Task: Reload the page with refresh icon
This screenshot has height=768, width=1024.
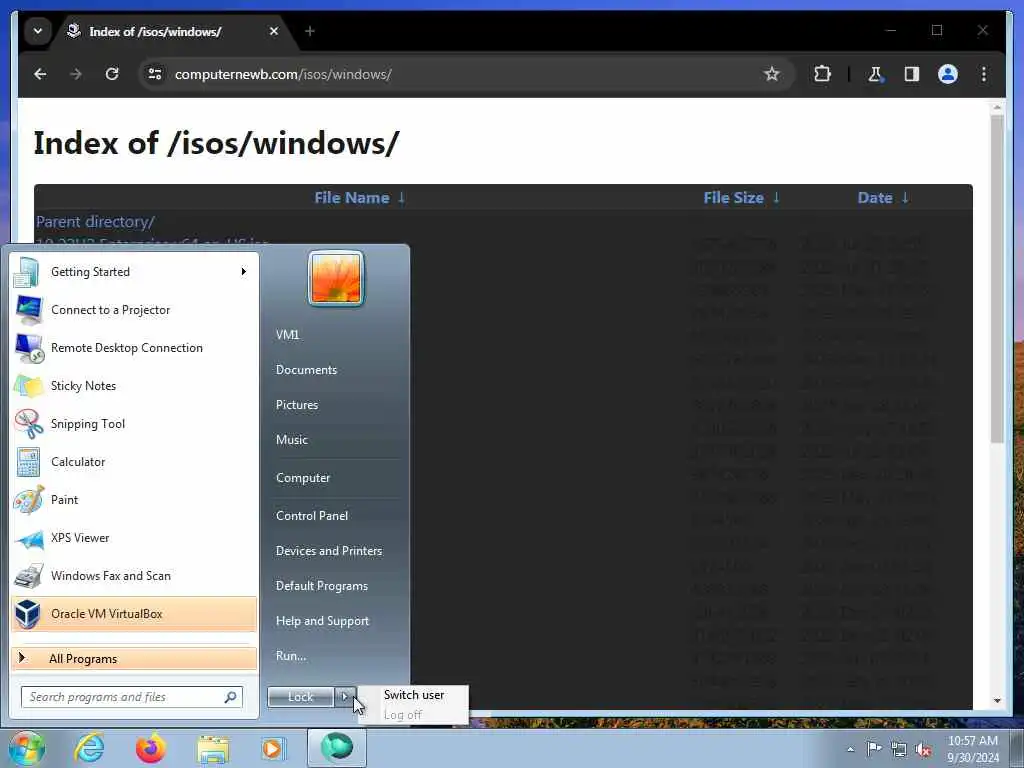Action: 112,74
